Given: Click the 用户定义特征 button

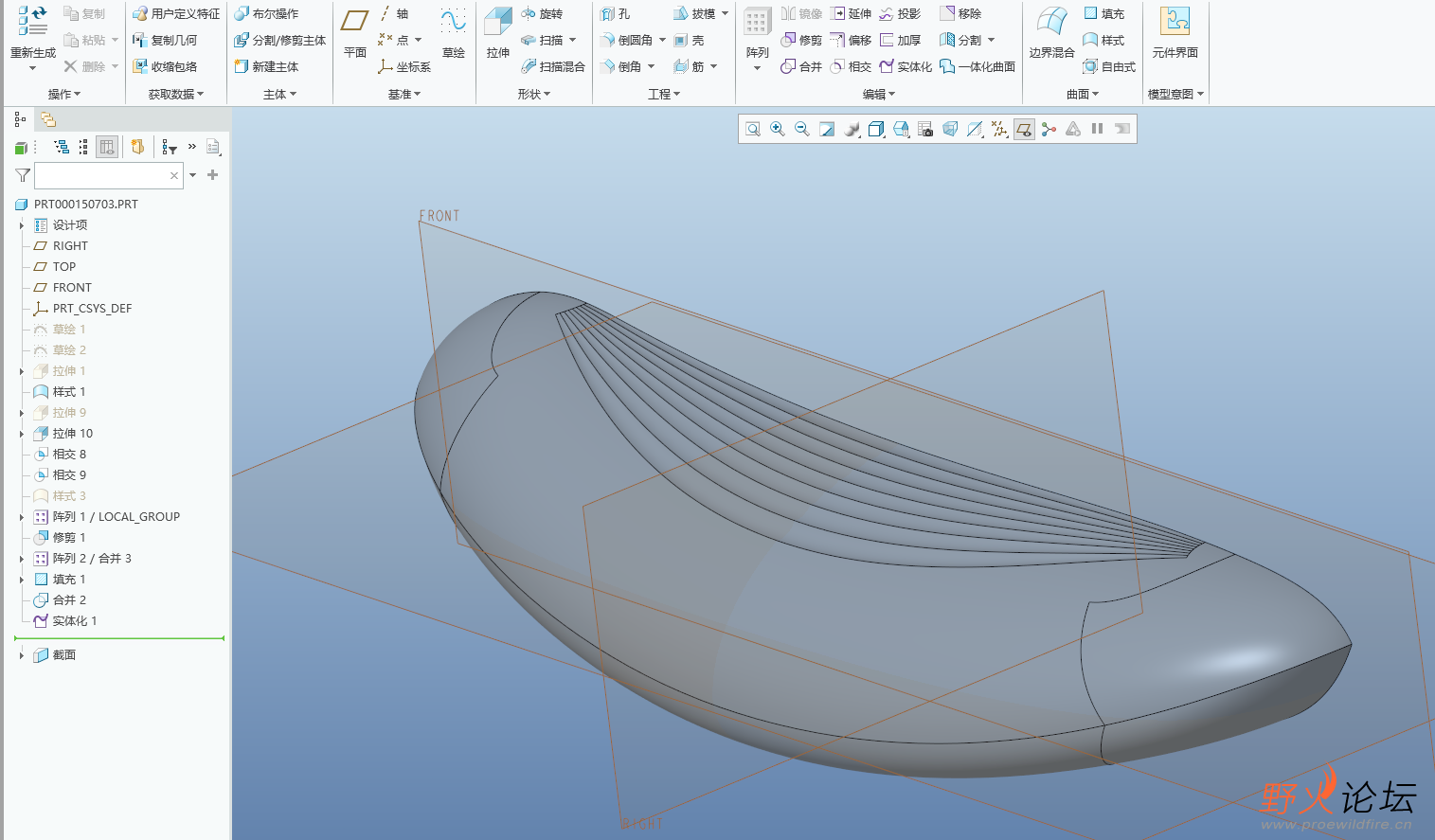Looking at the screenshot, I should click(176, 14).
